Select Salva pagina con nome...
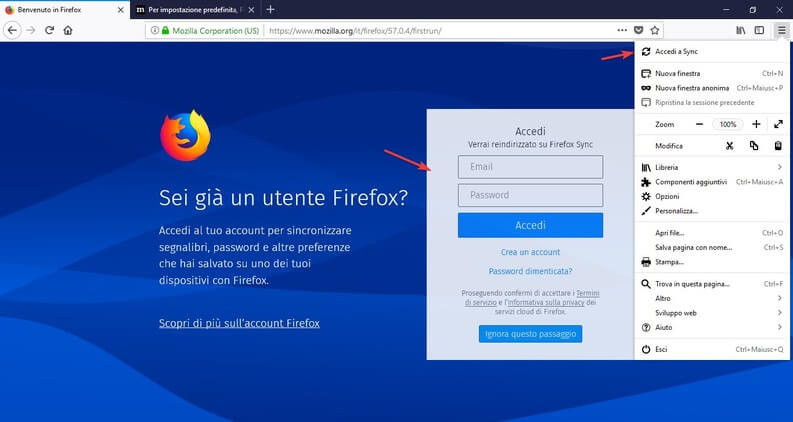 point(712,247)
